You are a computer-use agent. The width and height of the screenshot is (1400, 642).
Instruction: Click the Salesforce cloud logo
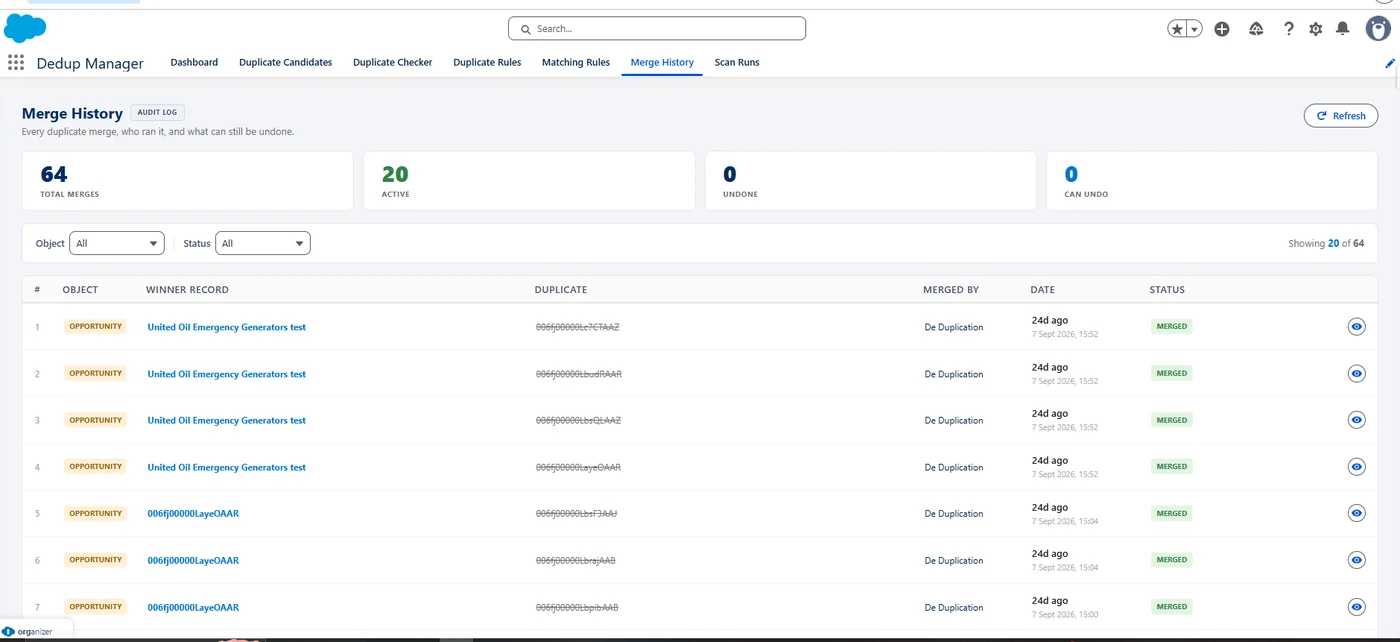(x=25, y=28)
